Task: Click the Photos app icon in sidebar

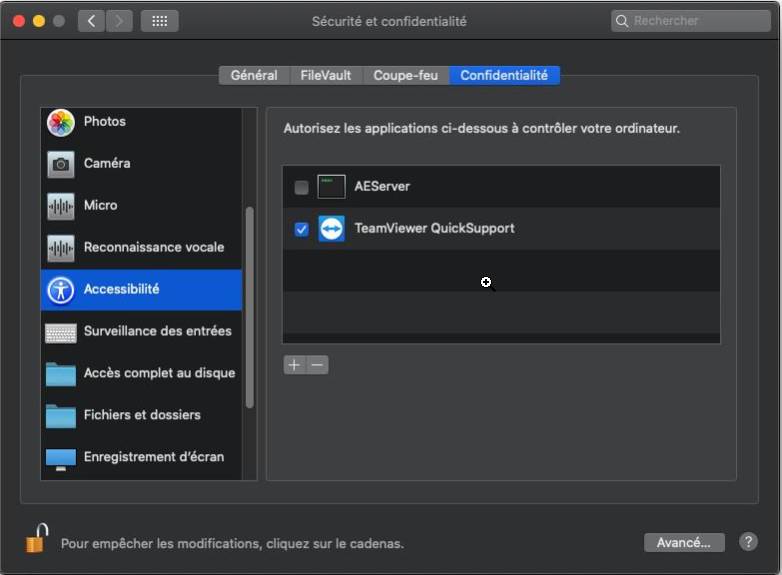Action: pos(61,122)
